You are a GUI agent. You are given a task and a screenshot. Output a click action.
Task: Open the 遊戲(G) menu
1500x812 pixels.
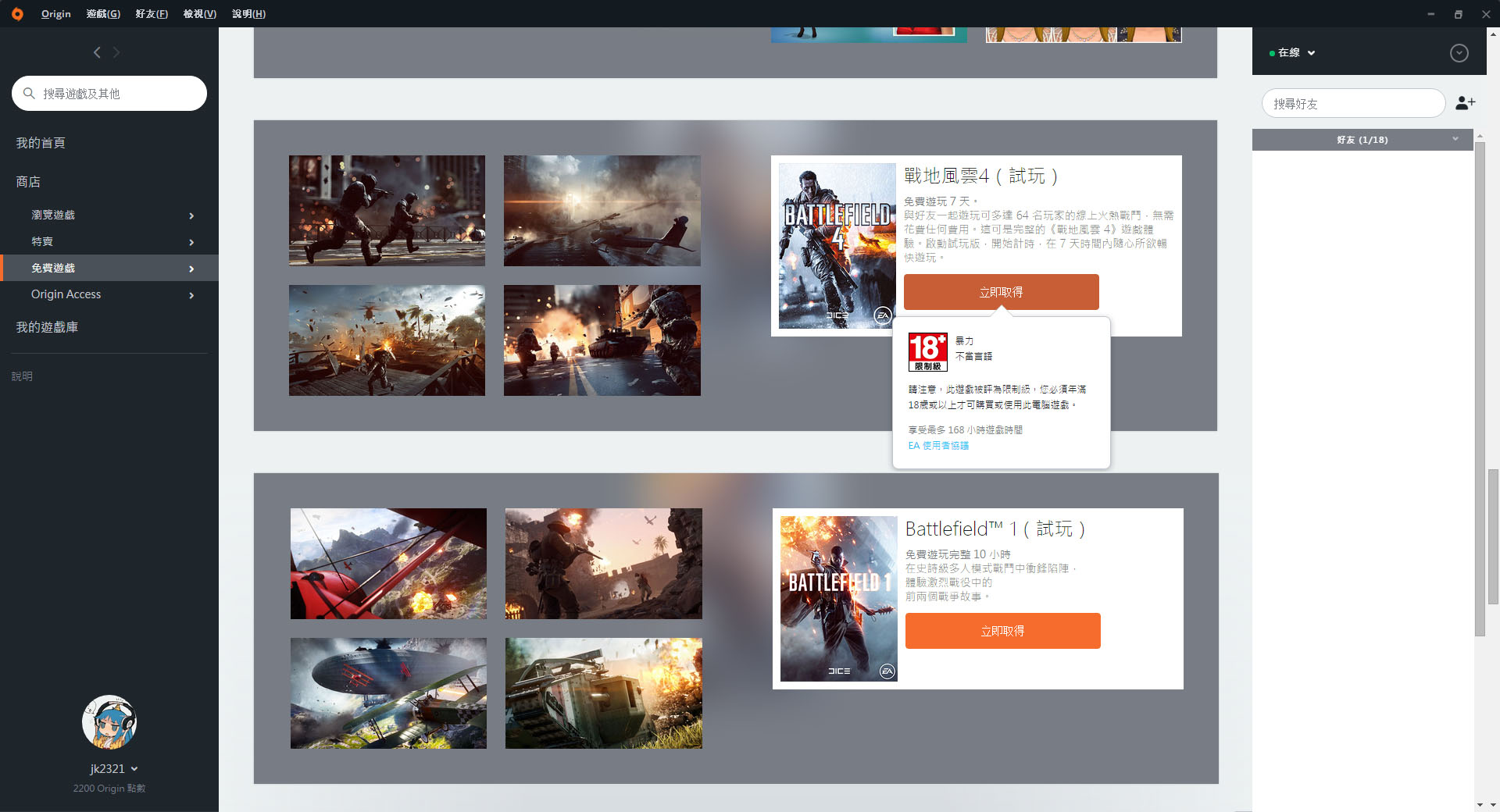click(103, 14)
